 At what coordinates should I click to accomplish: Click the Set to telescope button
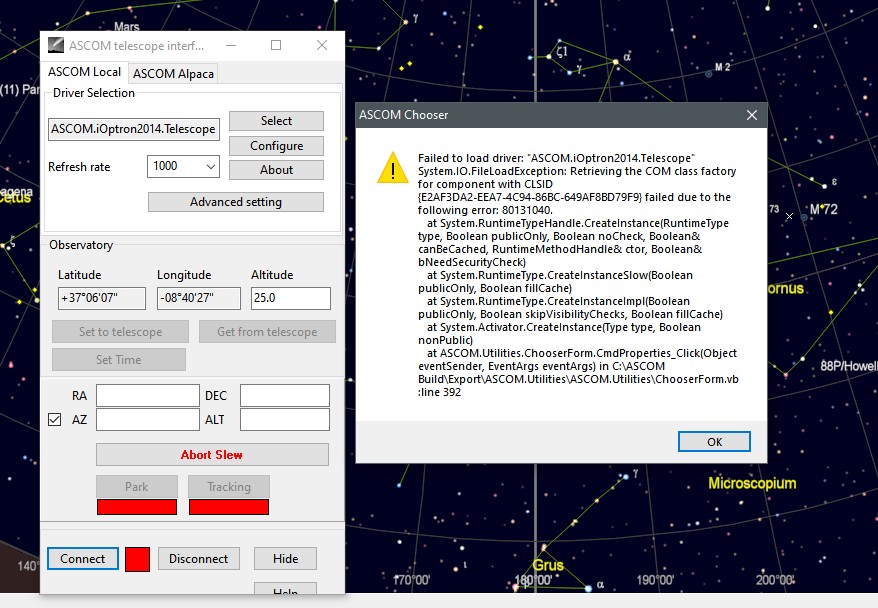click(x=120, y=331)
